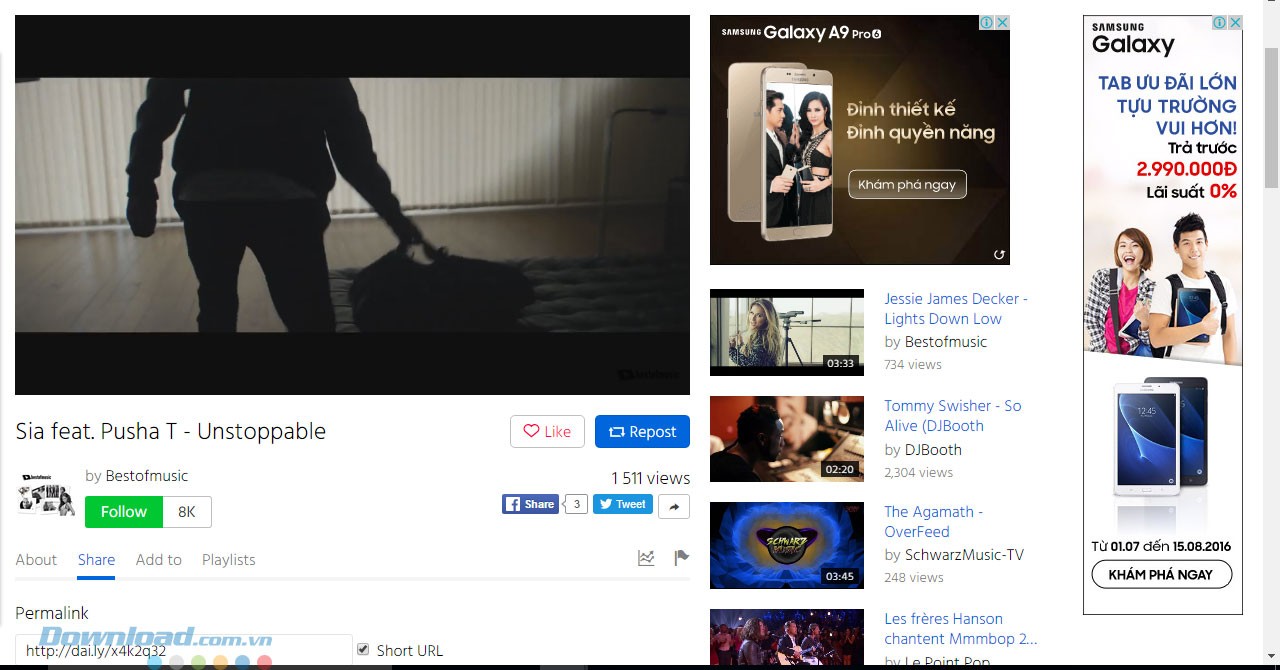Viewport: 1280px width, 670px height.
Task: Follow the Bestofmusic channel
Action: (124, 512)
